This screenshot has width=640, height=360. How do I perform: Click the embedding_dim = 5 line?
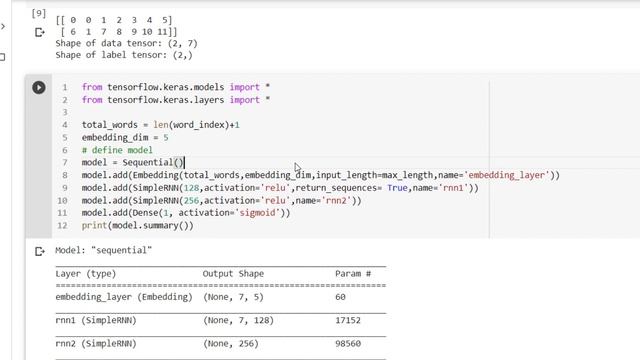tap(125, 138)
